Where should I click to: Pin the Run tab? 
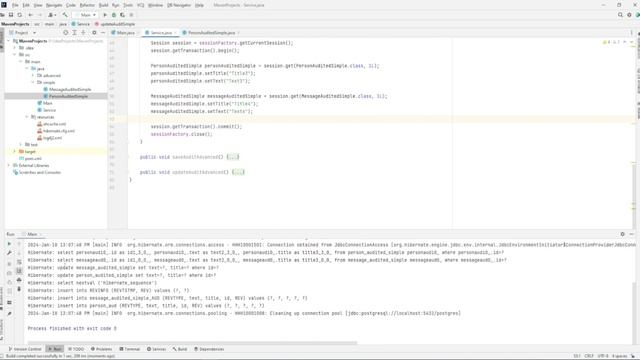[9, 314]
